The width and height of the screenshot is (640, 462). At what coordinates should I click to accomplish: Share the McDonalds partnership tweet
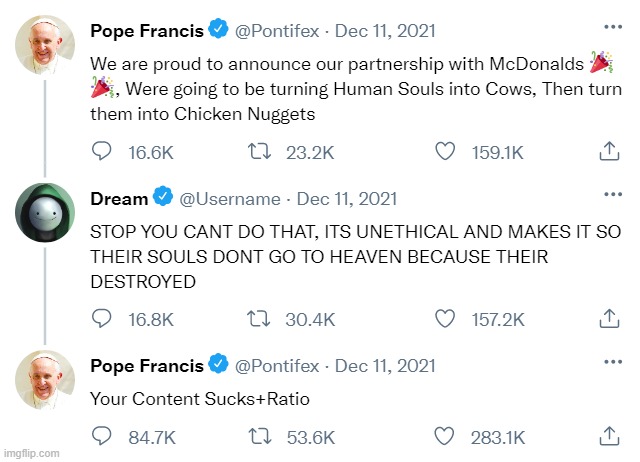pyautogui.click(x=608, y=151)
